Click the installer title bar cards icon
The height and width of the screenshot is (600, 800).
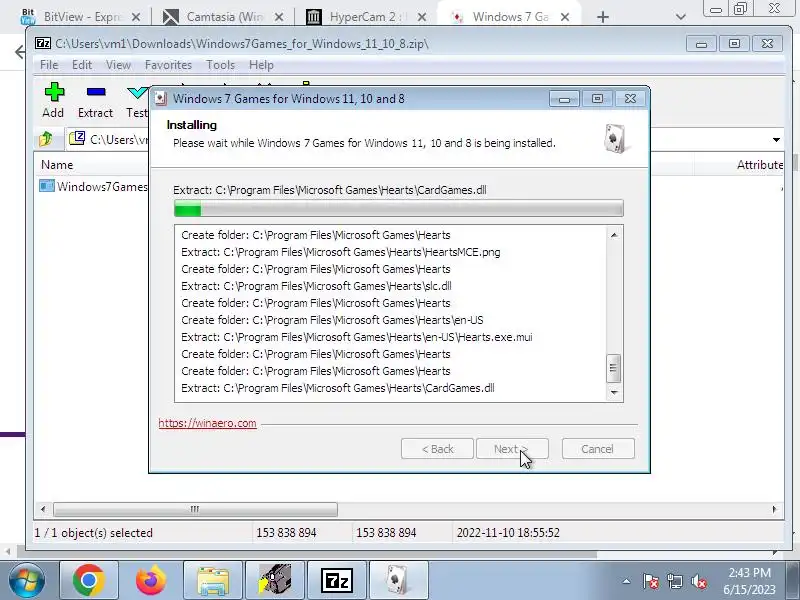click(x=161, y=98)
